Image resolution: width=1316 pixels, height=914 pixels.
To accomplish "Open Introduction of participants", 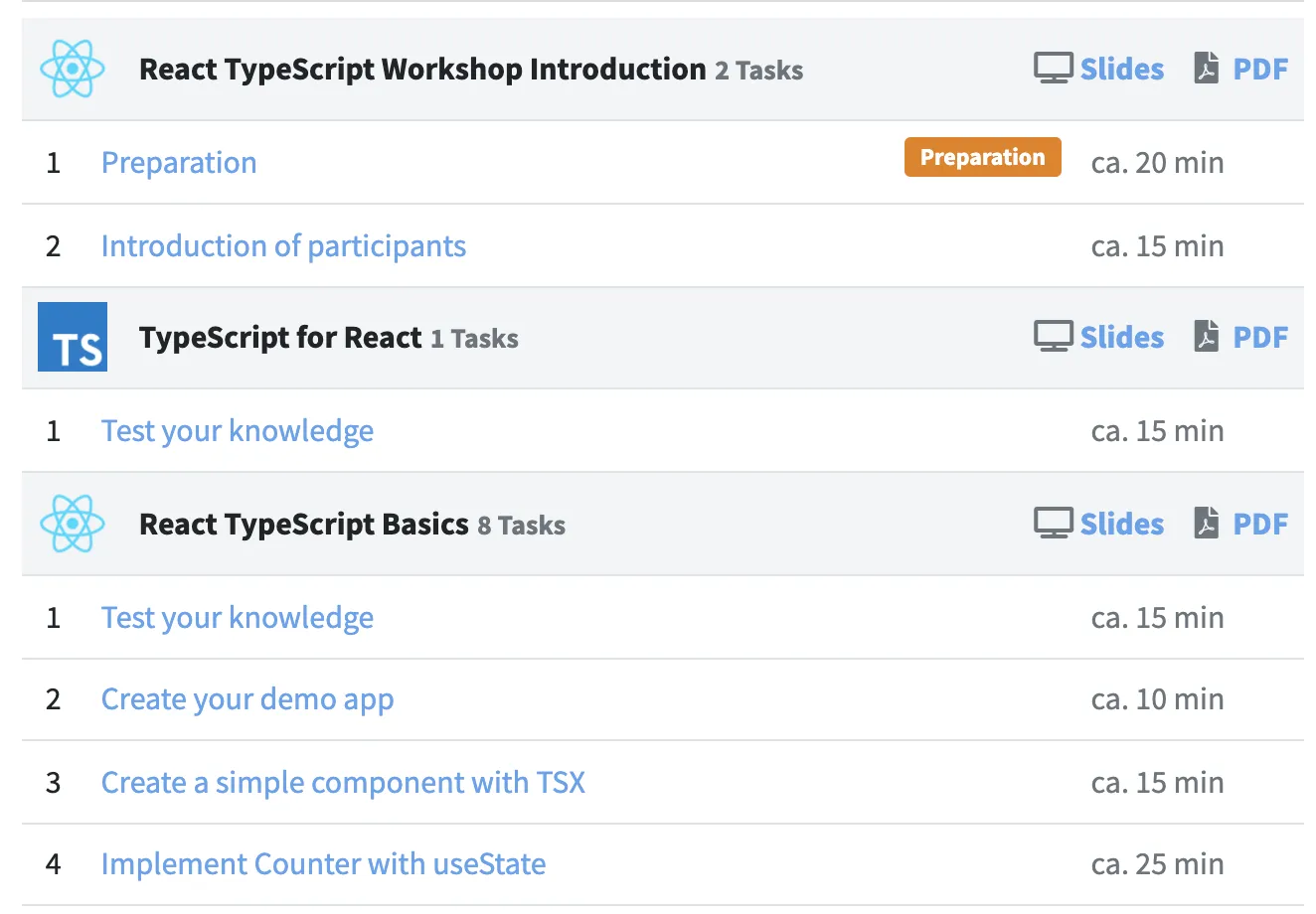I will [x=283, y=245].
